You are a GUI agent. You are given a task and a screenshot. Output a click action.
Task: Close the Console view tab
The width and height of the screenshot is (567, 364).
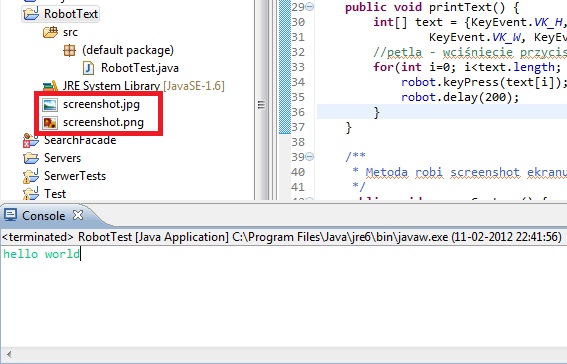(x=78, y=215)
